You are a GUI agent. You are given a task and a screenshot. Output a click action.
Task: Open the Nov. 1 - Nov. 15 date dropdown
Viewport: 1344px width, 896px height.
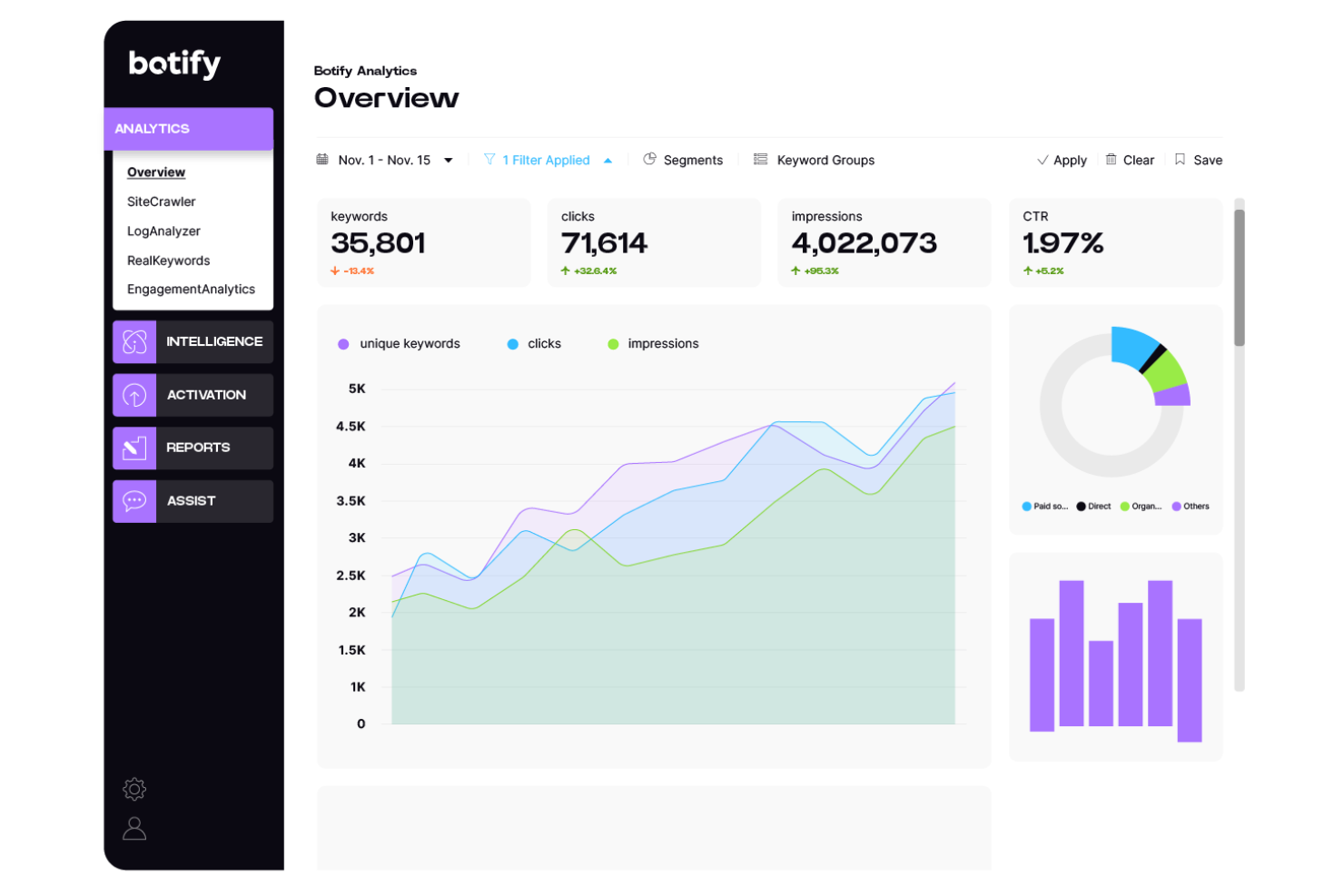[x=396, y=161]
